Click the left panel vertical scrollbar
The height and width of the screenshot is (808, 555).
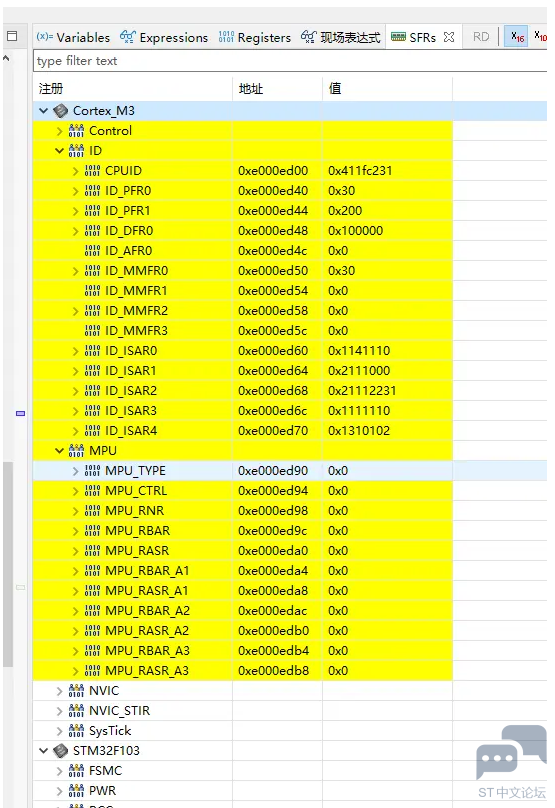pyautogui.click(x=8, y=565)
